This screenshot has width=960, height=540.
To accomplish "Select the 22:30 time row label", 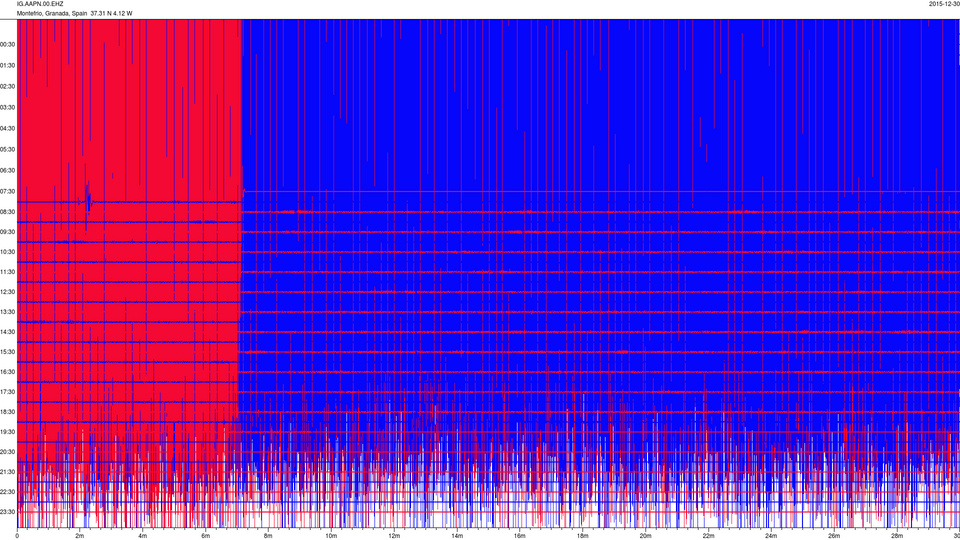I will (x=7, y=492).
